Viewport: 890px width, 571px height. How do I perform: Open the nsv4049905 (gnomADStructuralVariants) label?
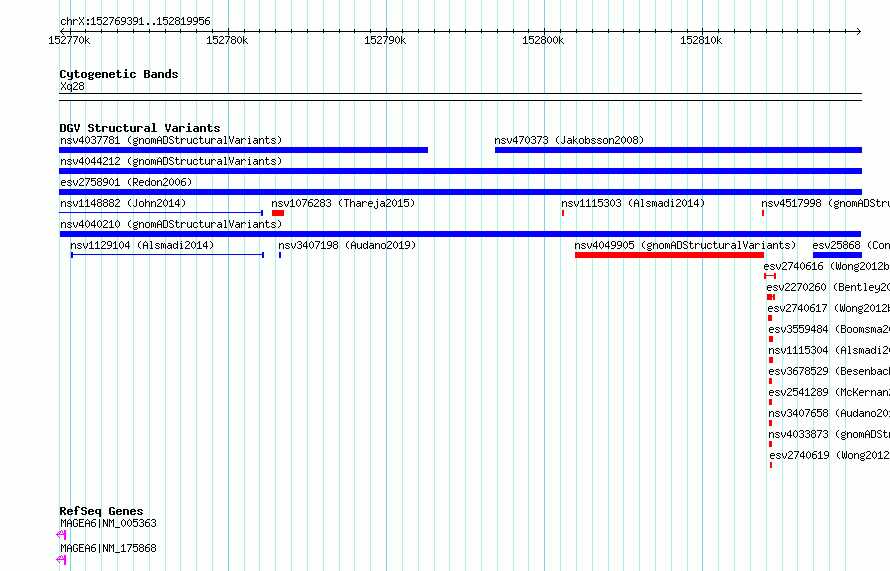685,245
